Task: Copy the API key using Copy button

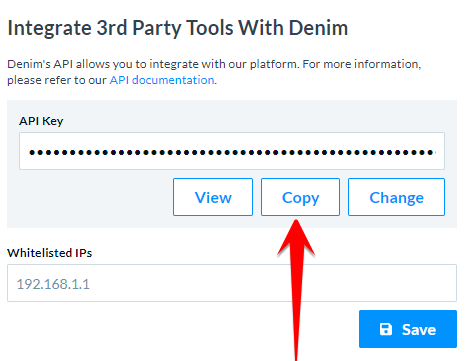Action: coord(300,197)
